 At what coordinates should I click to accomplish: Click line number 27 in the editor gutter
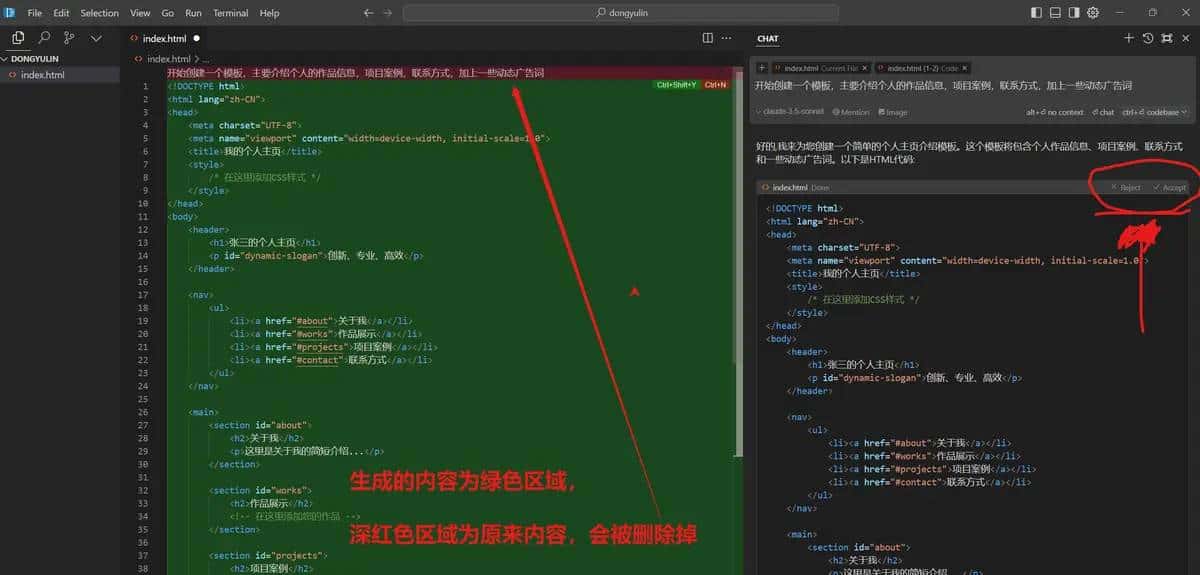[x=145, y=425]
